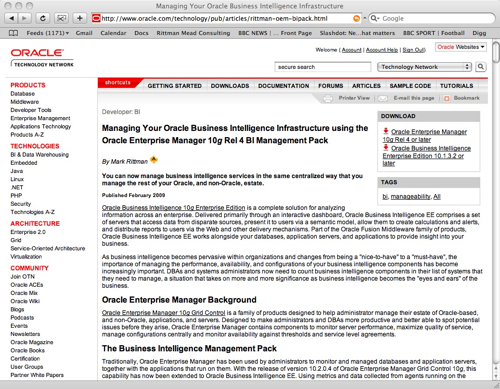
Task: Click the Bookmark icon in page toolbar
Action: 447,98
